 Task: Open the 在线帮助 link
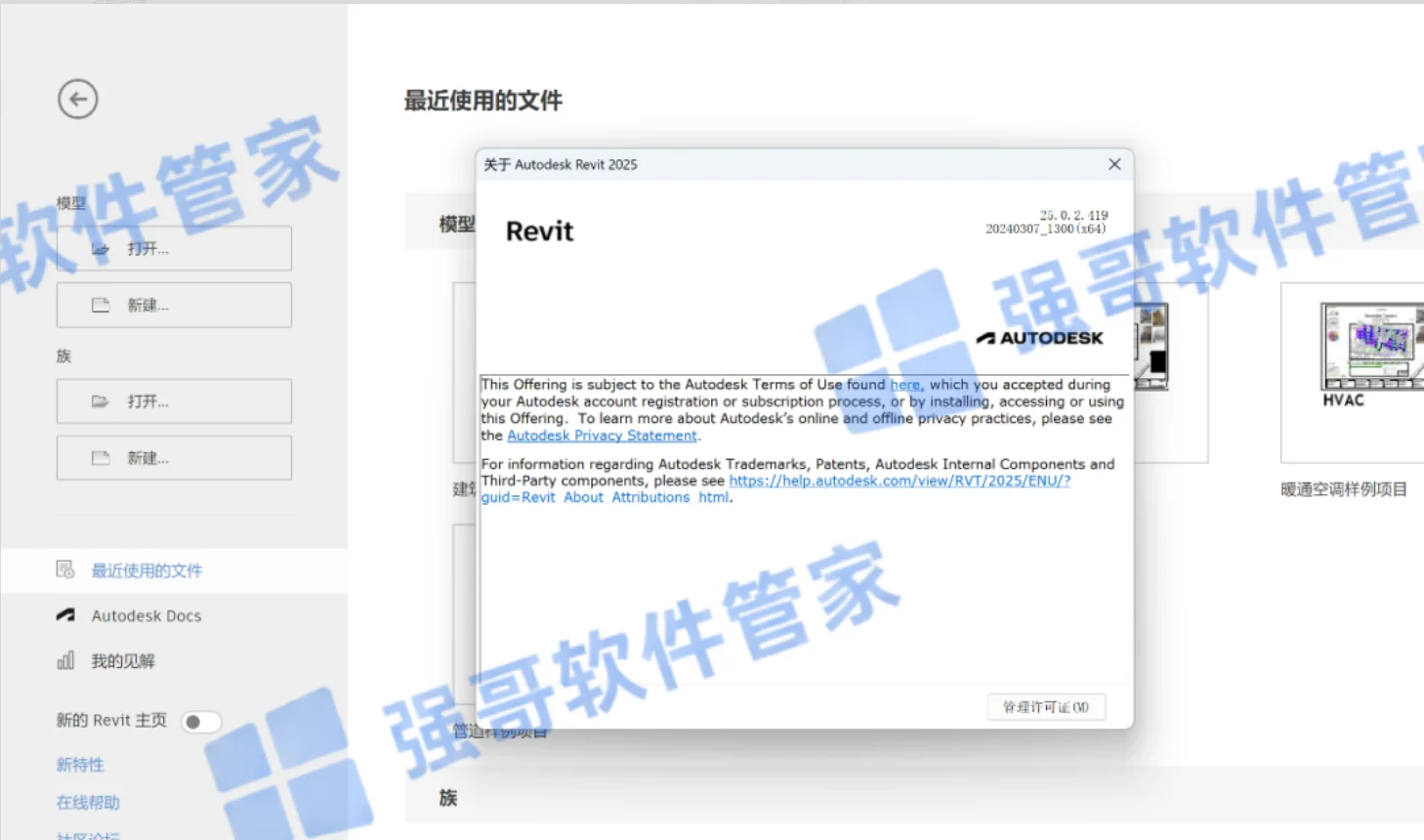tap(88, 803)
